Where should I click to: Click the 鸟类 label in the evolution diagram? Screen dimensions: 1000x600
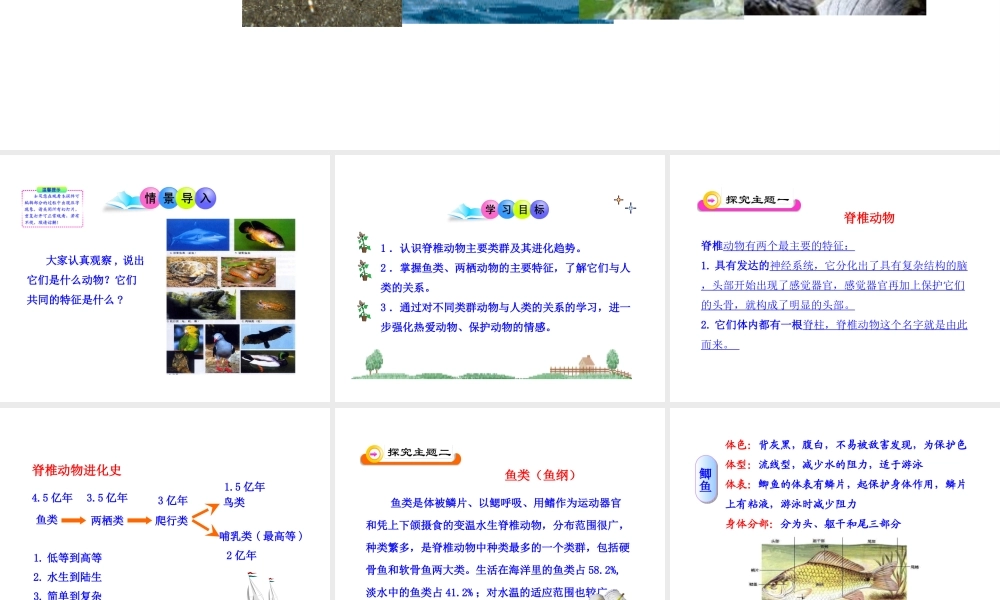click(x=235, y=502)
